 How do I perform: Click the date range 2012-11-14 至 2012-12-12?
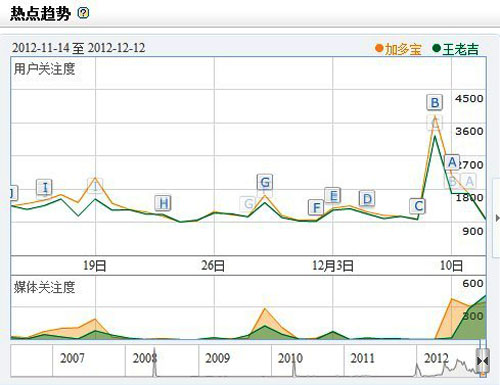point(78,48)
